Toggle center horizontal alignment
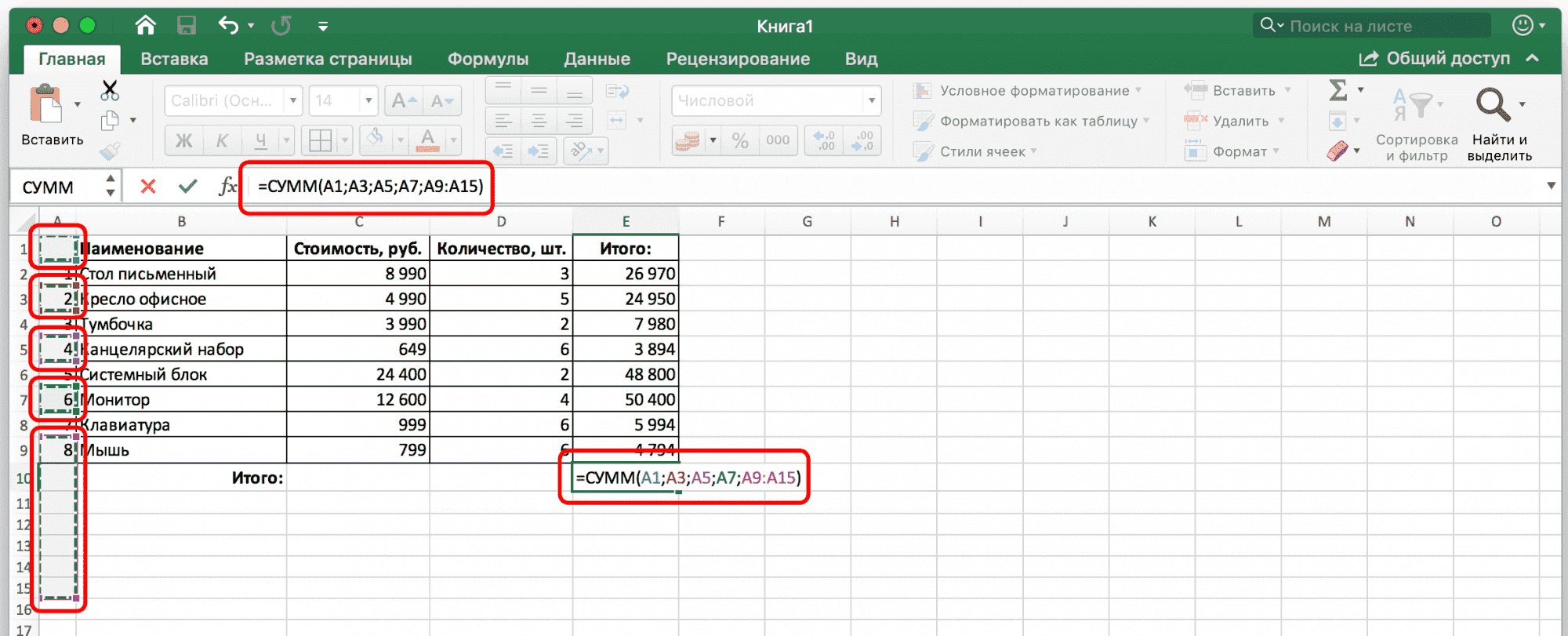Image resolution: width=1568 pixels, height=636 pixels. (539, 121)
